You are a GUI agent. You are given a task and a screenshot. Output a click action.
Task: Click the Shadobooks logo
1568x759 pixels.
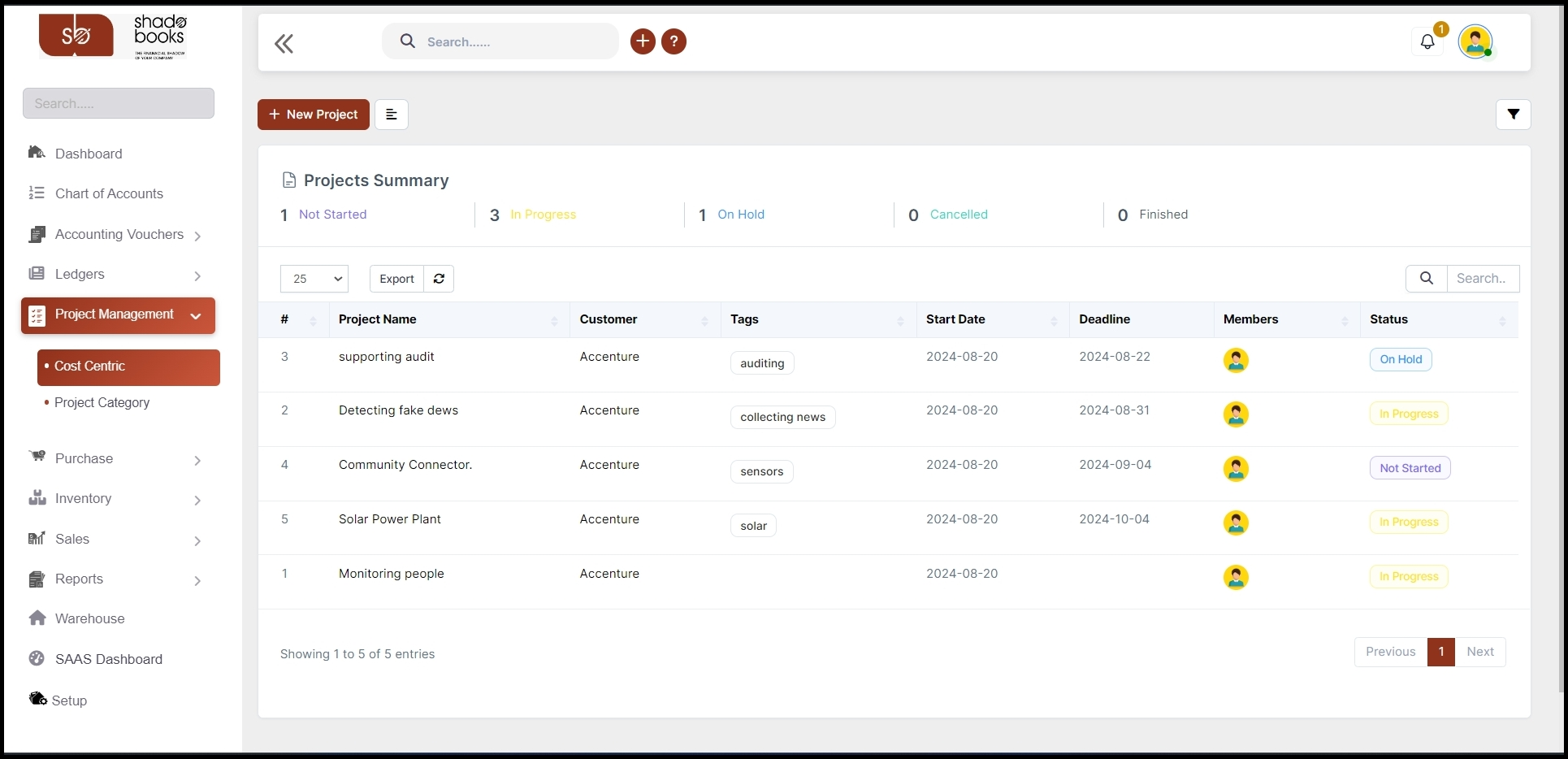click(x=113, y=36)
